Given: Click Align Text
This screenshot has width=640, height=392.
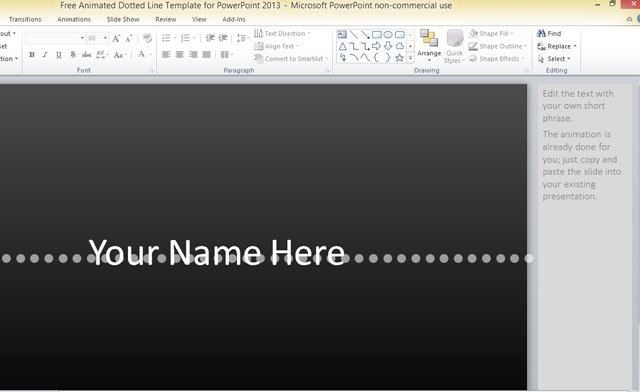Looking at the screenshot, I should click(x=277, y=46).
